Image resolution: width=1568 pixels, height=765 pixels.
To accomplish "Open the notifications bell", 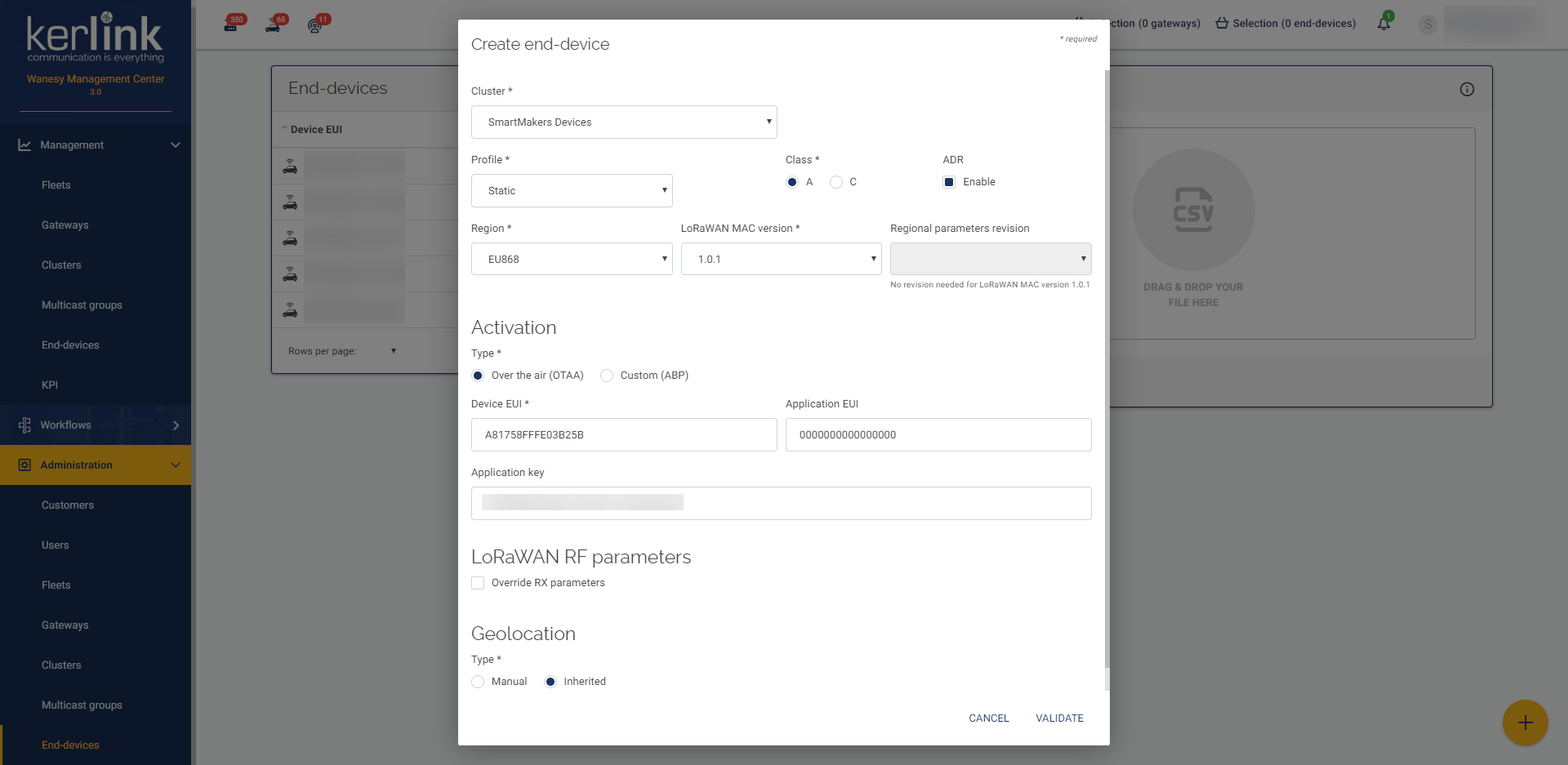I will [x=1383, y=24].
